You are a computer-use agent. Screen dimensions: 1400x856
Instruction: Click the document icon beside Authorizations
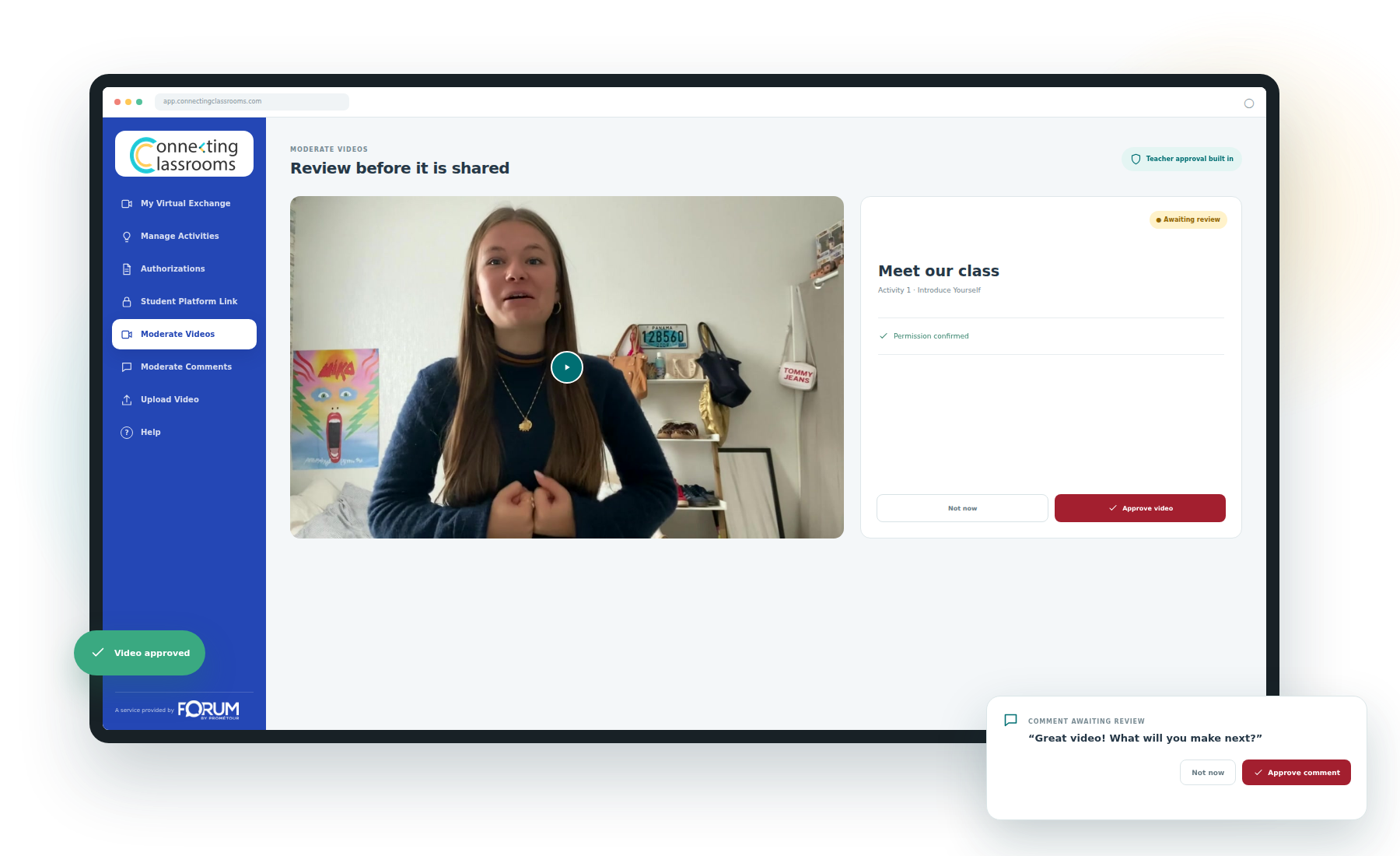click(127, 269)
